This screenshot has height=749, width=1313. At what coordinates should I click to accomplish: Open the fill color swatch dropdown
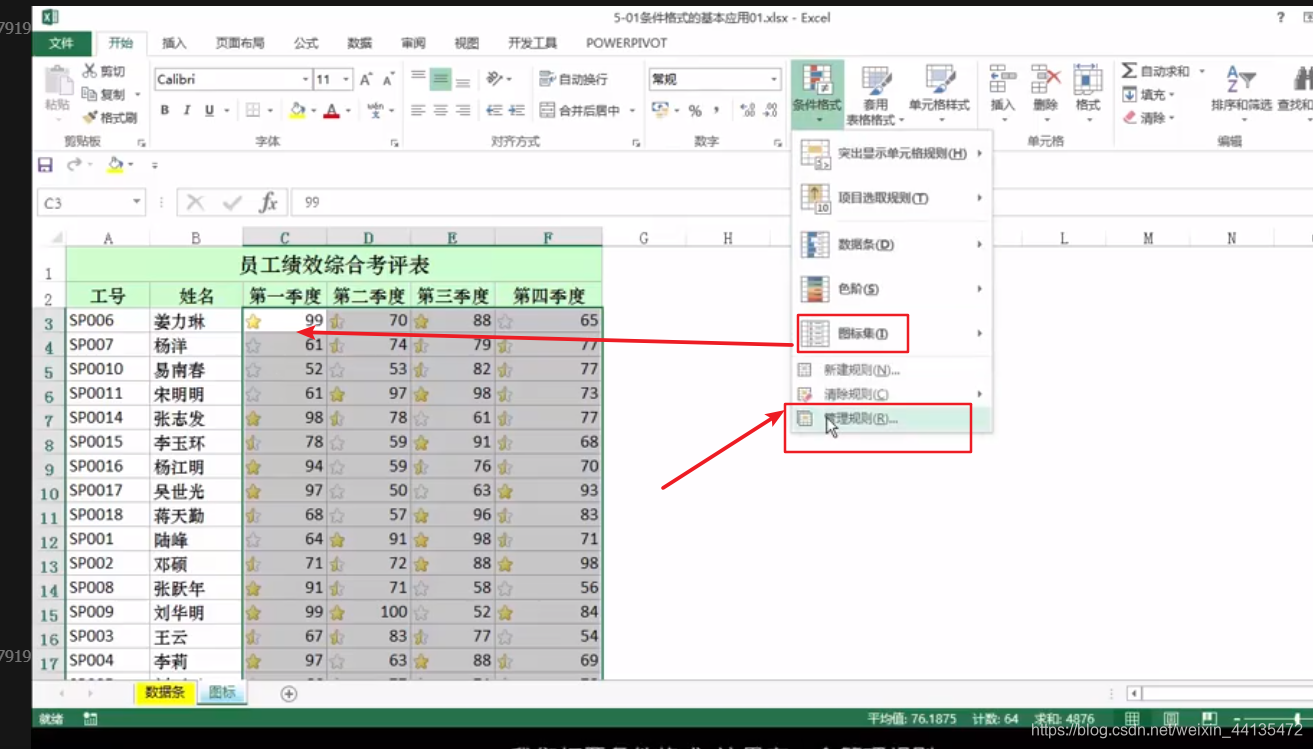[x=311, y=110]
